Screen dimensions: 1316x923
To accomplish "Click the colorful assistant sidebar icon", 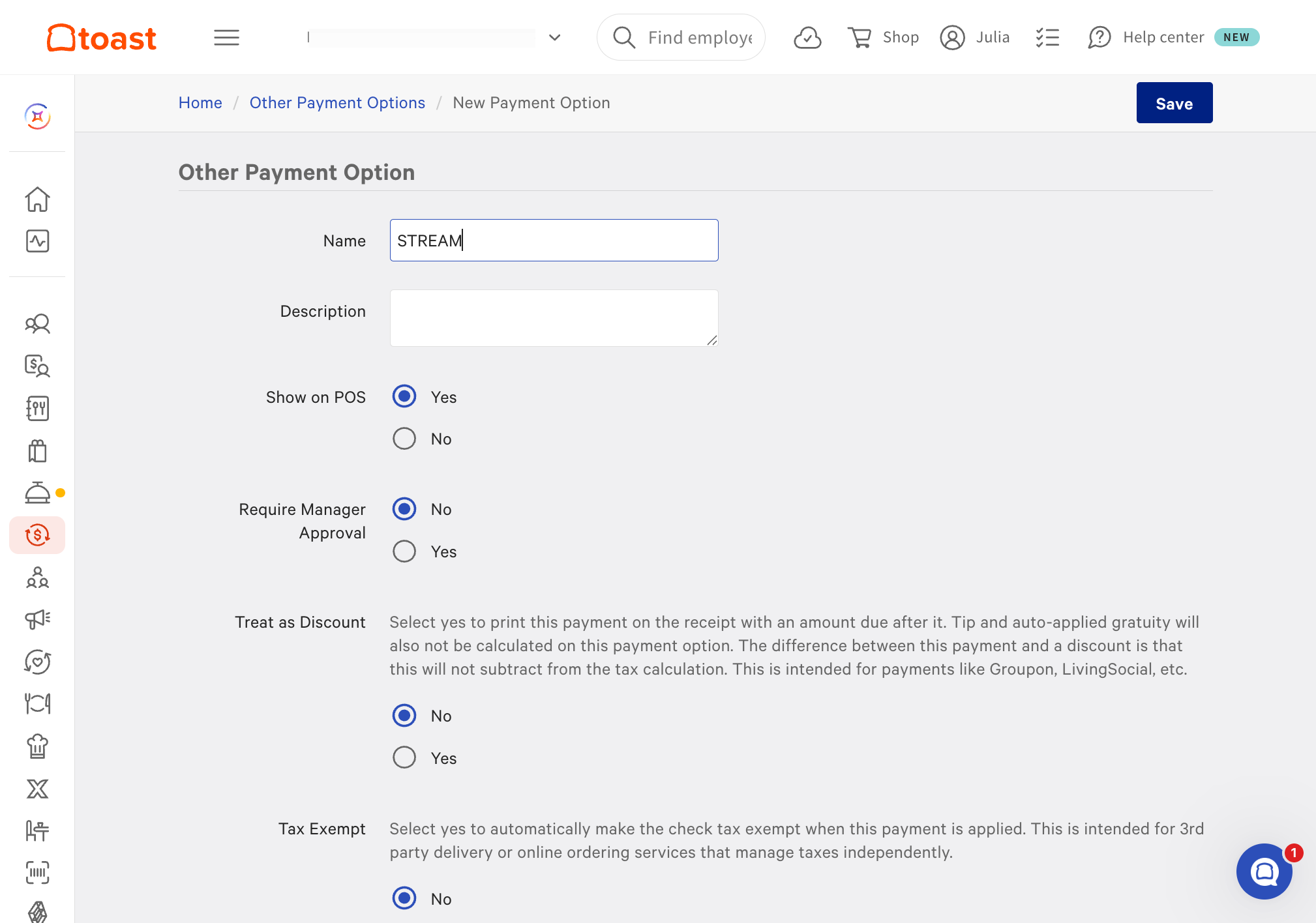I will 37,117.
